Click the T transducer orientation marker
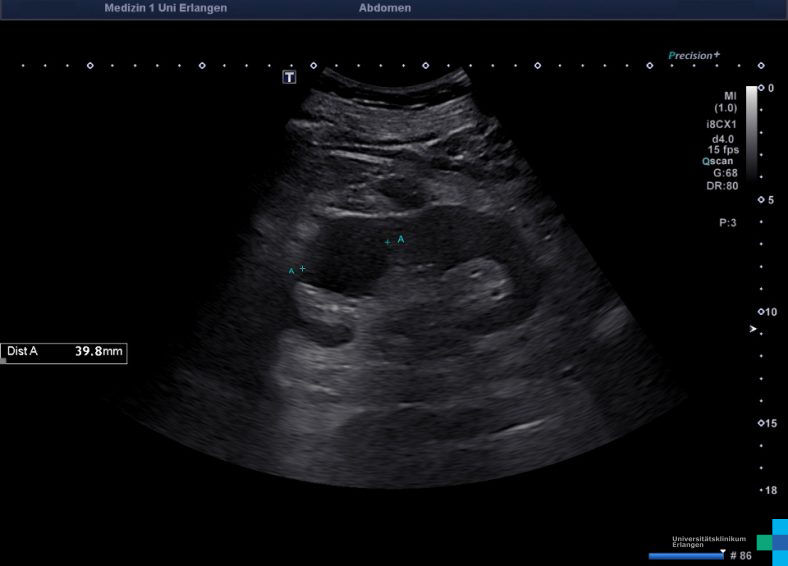The height and width of the screenshot is (566, 788). coord(289,77)
